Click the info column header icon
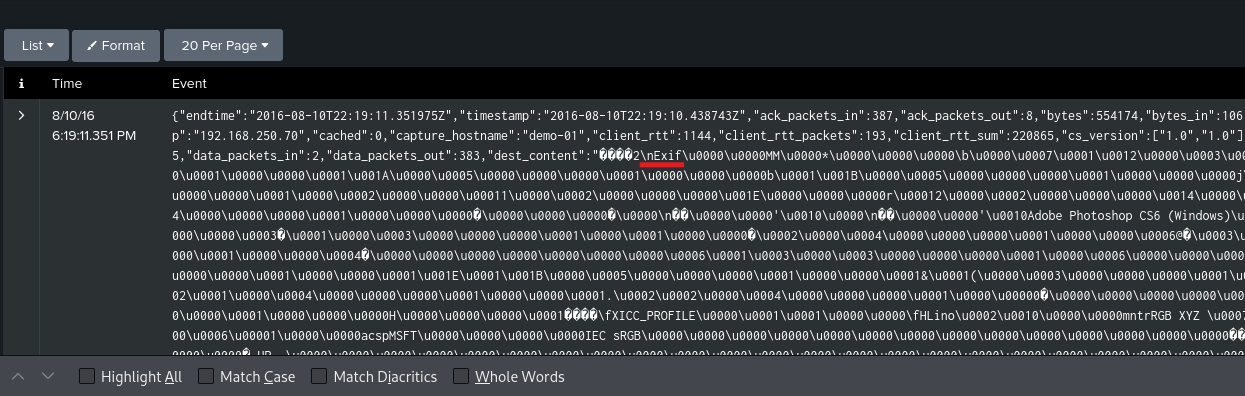Image resolution: width=1245 pixels, height=396 pixels. (21, 83)
